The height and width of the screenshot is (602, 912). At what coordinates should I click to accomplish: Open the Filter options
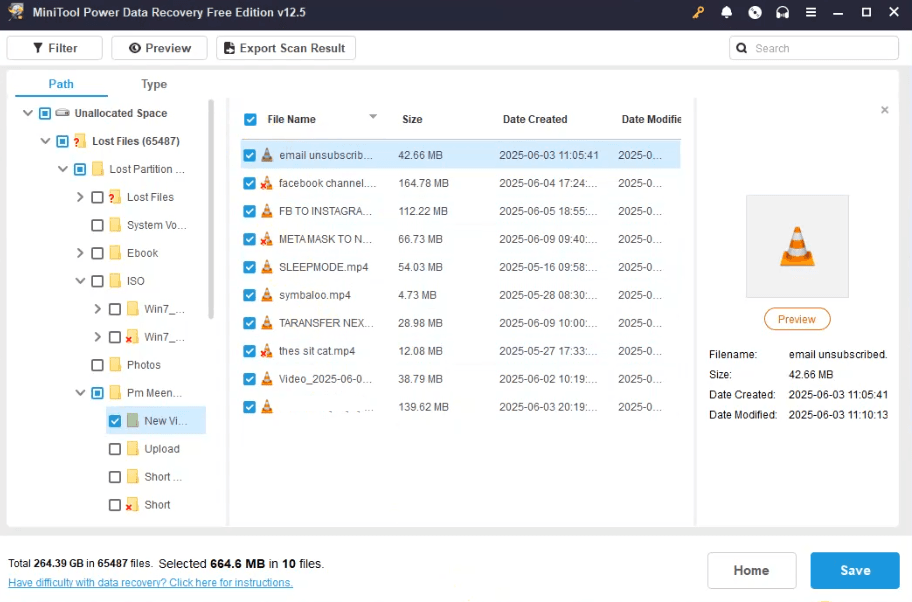(55, 48)
